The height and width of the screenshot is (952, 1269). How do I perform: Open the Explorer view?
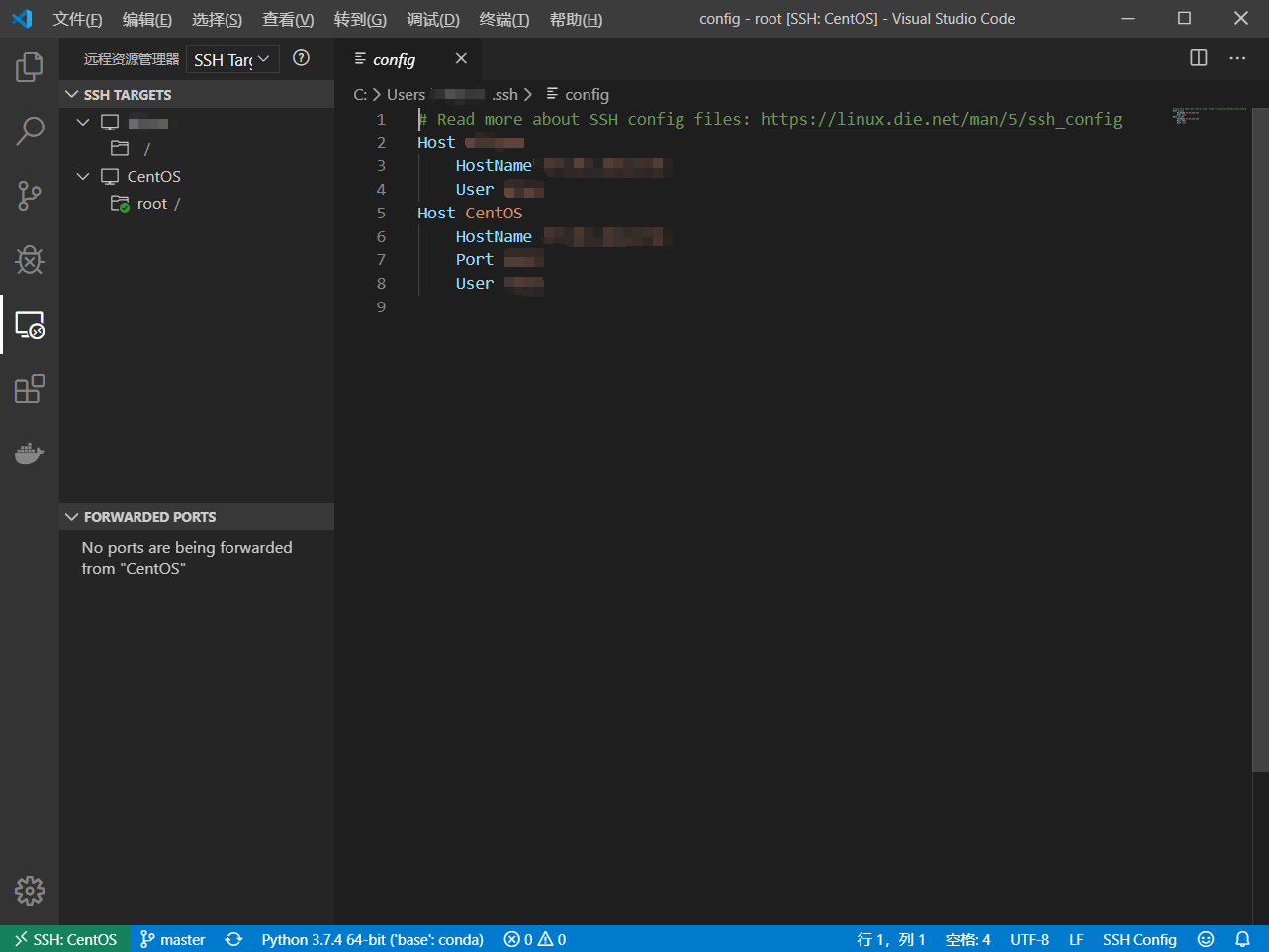(29, 66)
